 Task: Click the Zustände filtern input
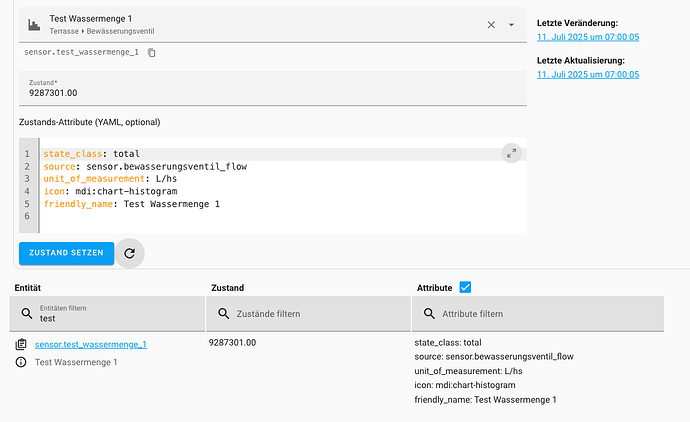click(x=315, y=314)
